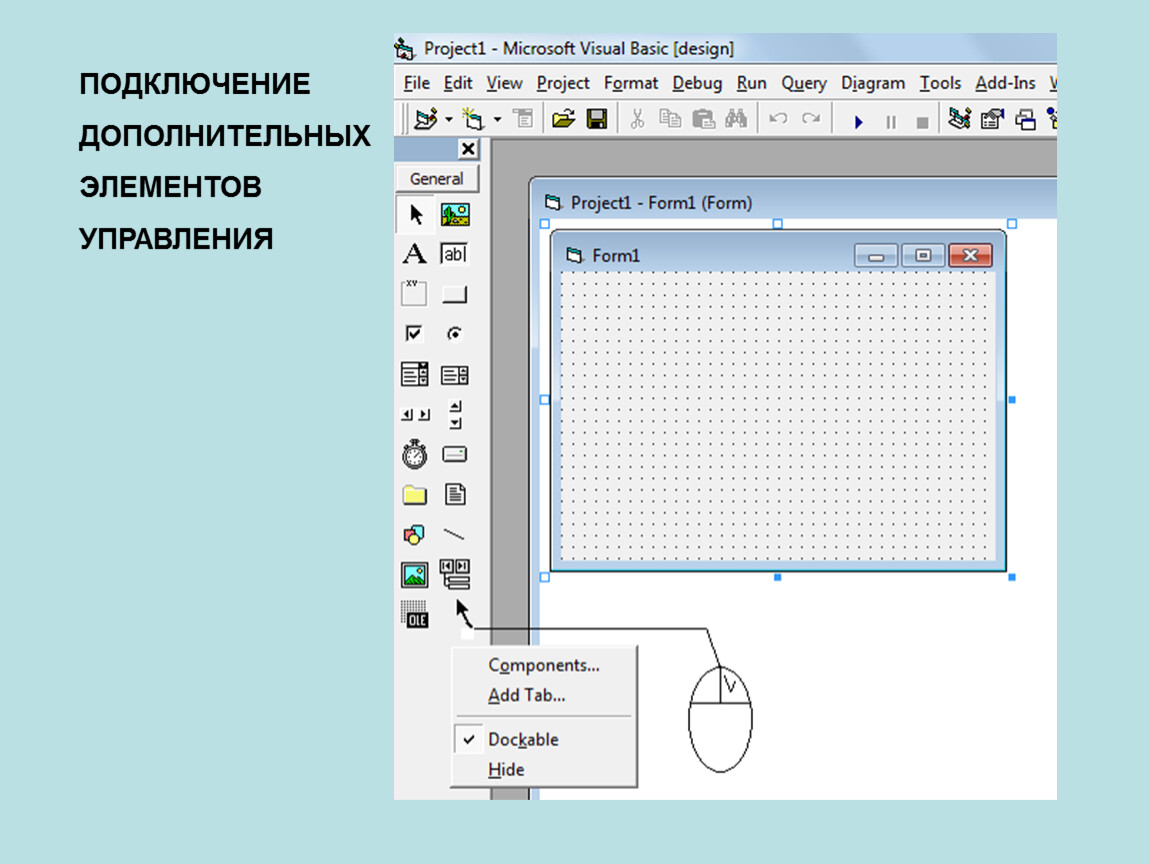Select the CheckBox control tool

414,334
